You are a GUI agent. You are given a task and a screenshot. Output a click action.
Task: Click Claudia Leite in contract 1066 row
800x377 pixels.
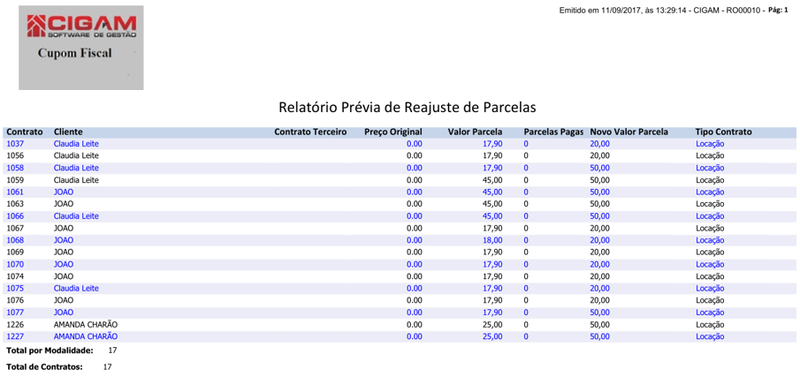point(76,216)
